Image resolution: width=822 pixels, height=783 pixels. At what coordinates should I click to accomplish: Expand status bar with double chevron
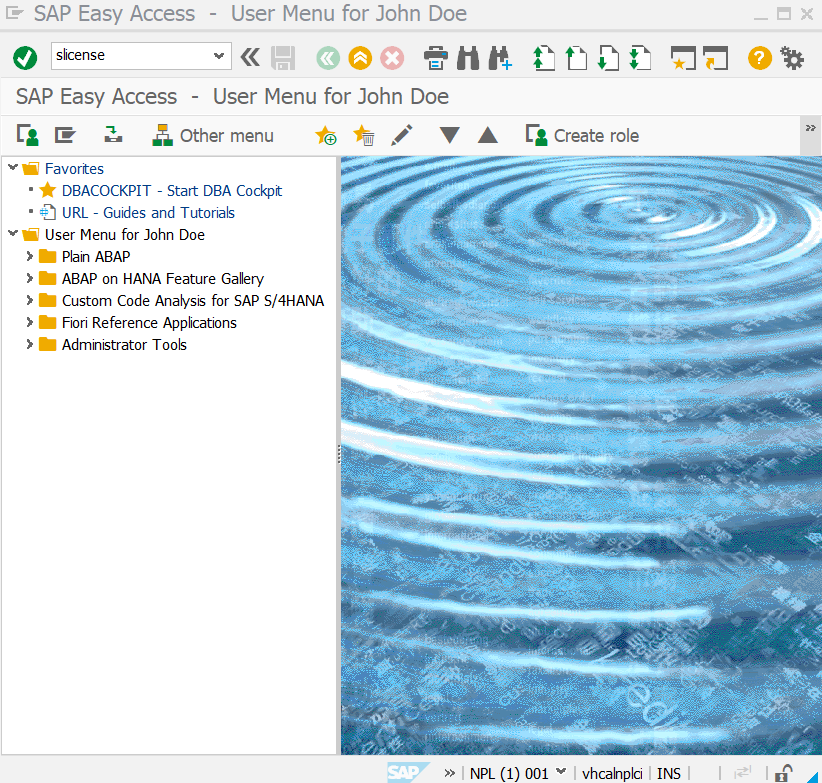coord(449,773)
